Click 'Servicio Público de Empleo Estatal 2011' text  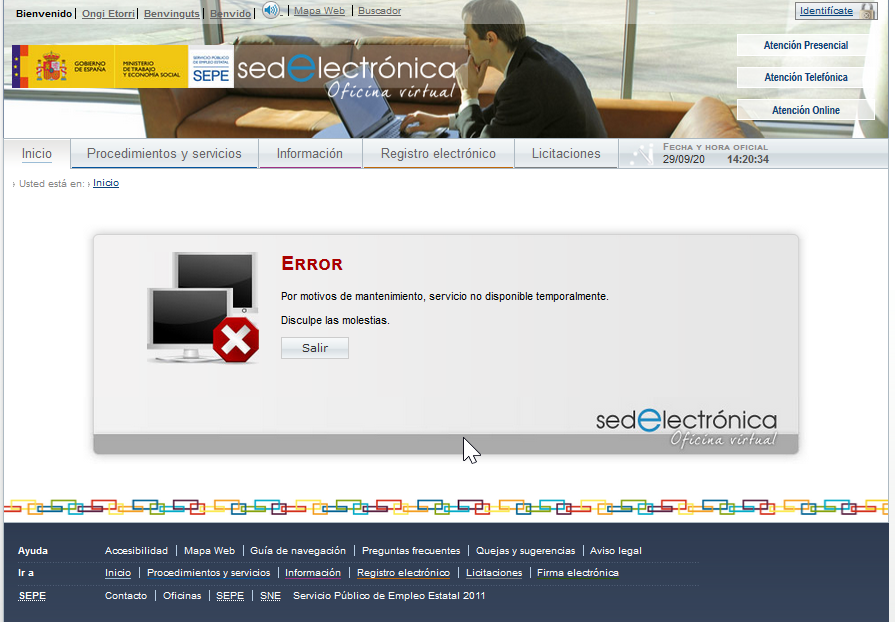[x=389, y=596]
